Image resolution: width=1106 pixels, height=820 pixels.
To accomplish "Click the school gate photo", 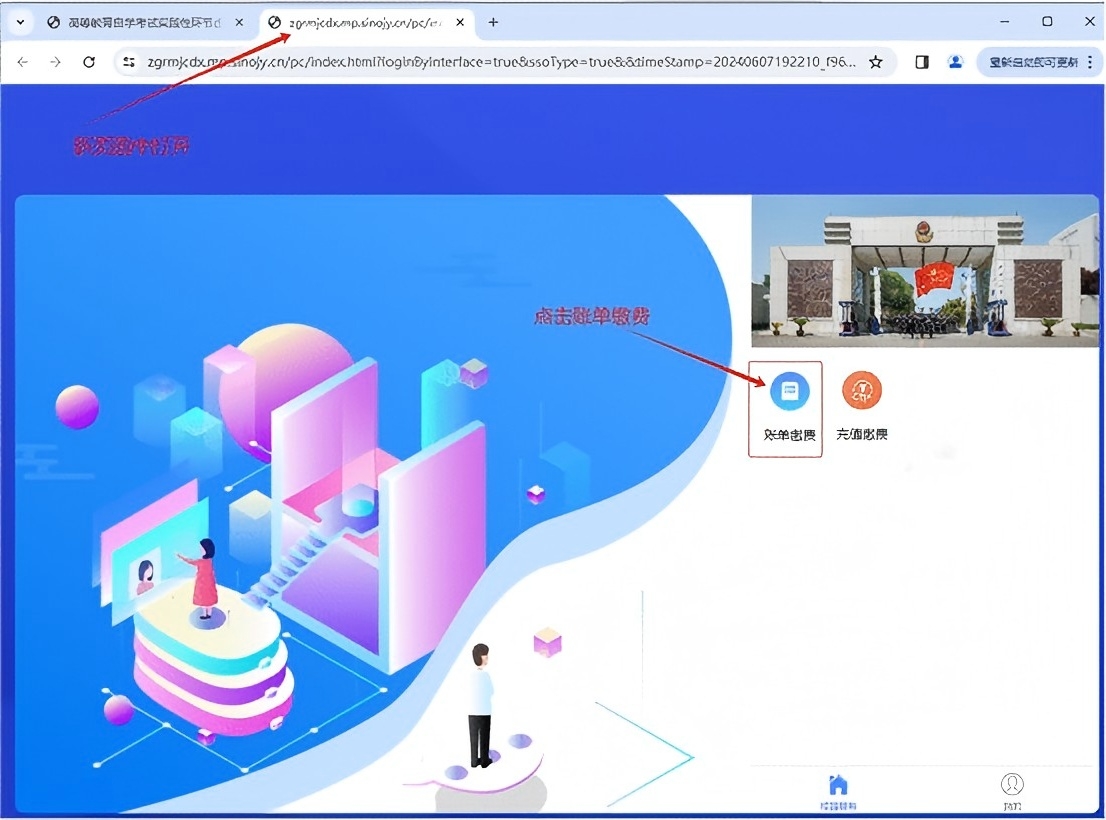I will click(924, 270).
